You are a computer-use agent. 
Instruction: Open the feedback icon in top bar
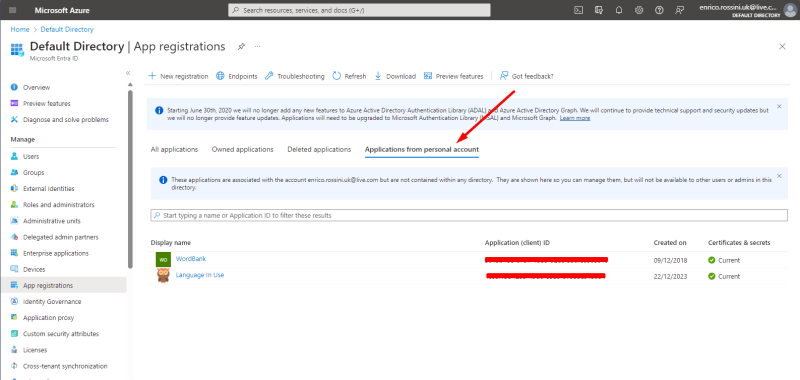[679, 10]
